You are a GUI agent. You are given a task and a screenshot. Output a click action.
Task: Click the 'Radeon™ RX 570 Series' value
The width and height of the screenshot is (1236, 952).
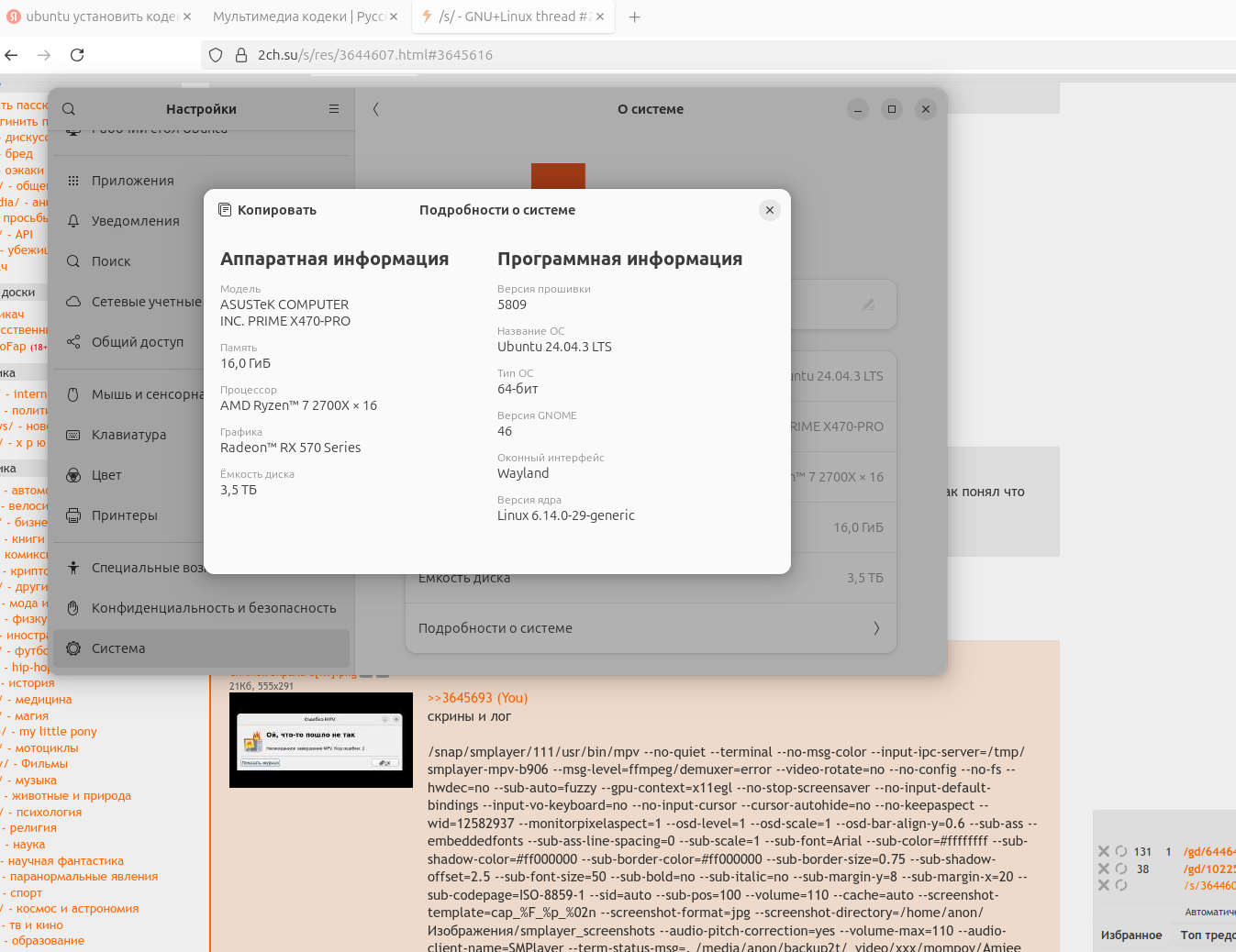pyautogui.click(x=290, y=448)
